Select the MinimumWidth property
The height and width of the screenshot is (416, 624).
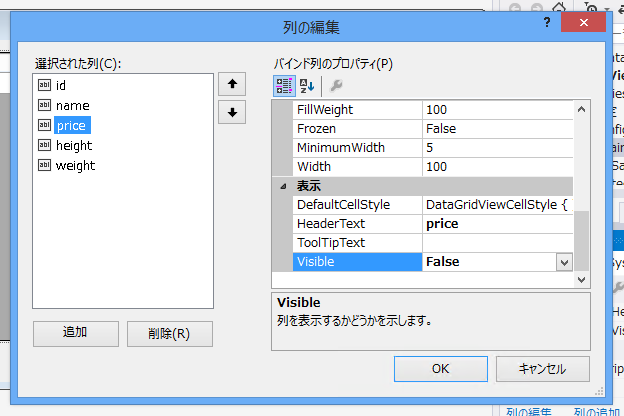(357, 148)
